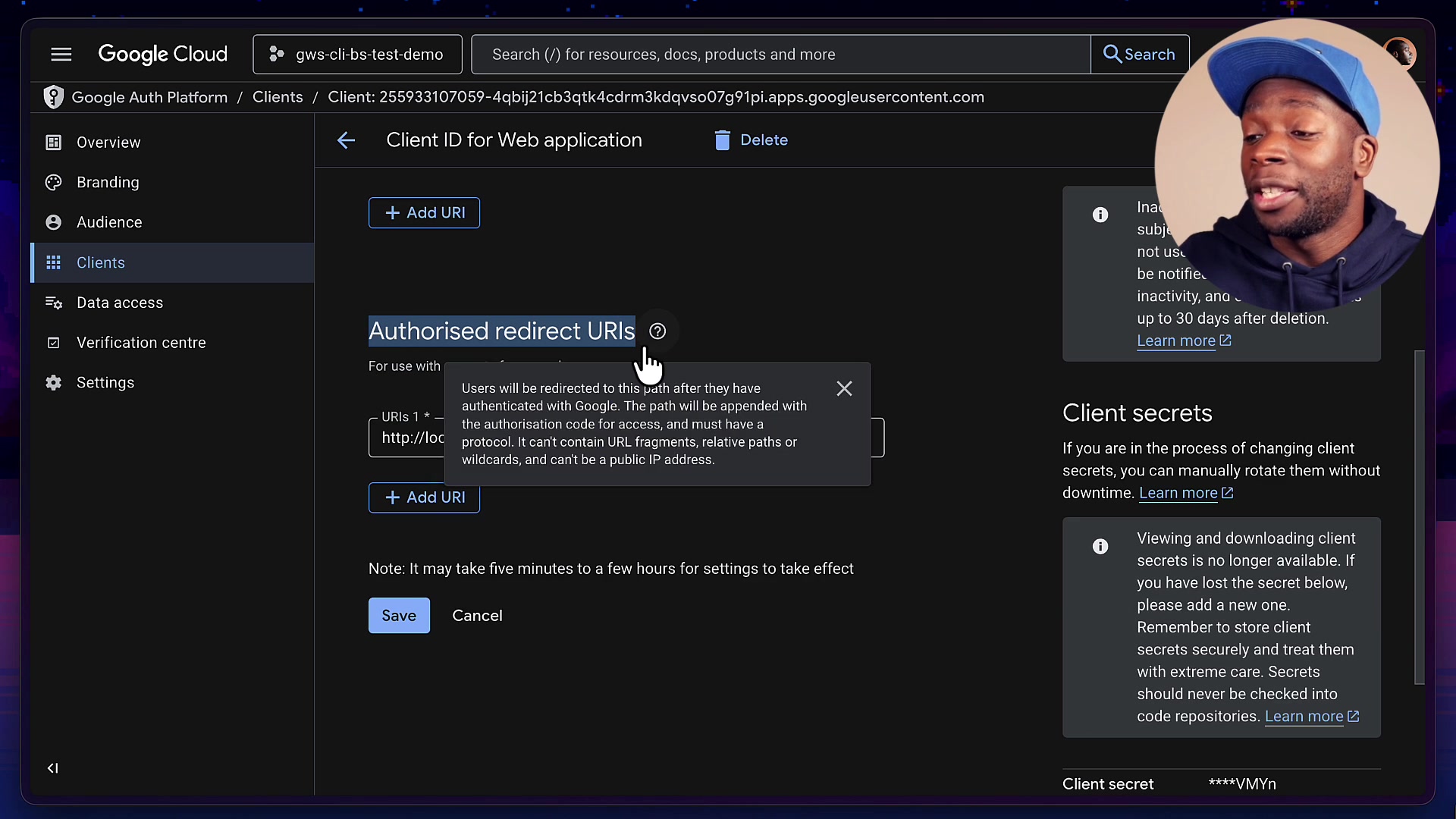Click the Delete trash icon

click(x=723, y=140)
